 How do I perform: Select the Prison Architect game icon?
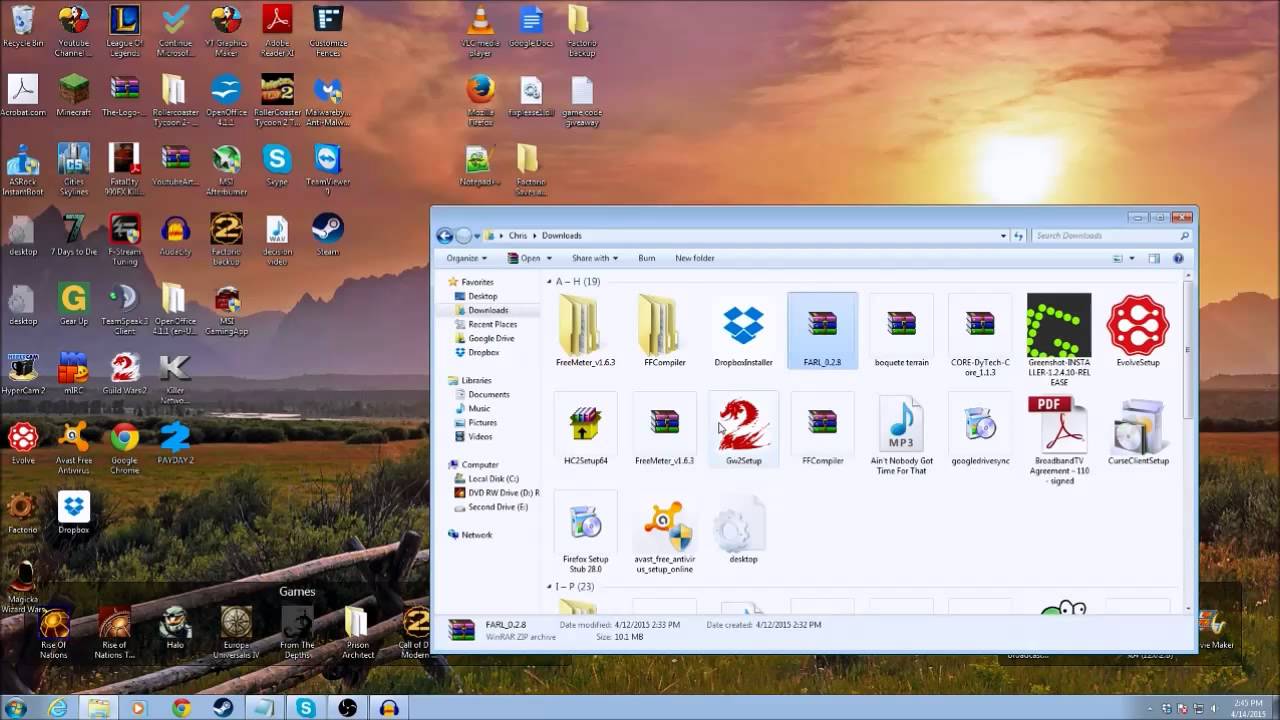click(357, 632)
